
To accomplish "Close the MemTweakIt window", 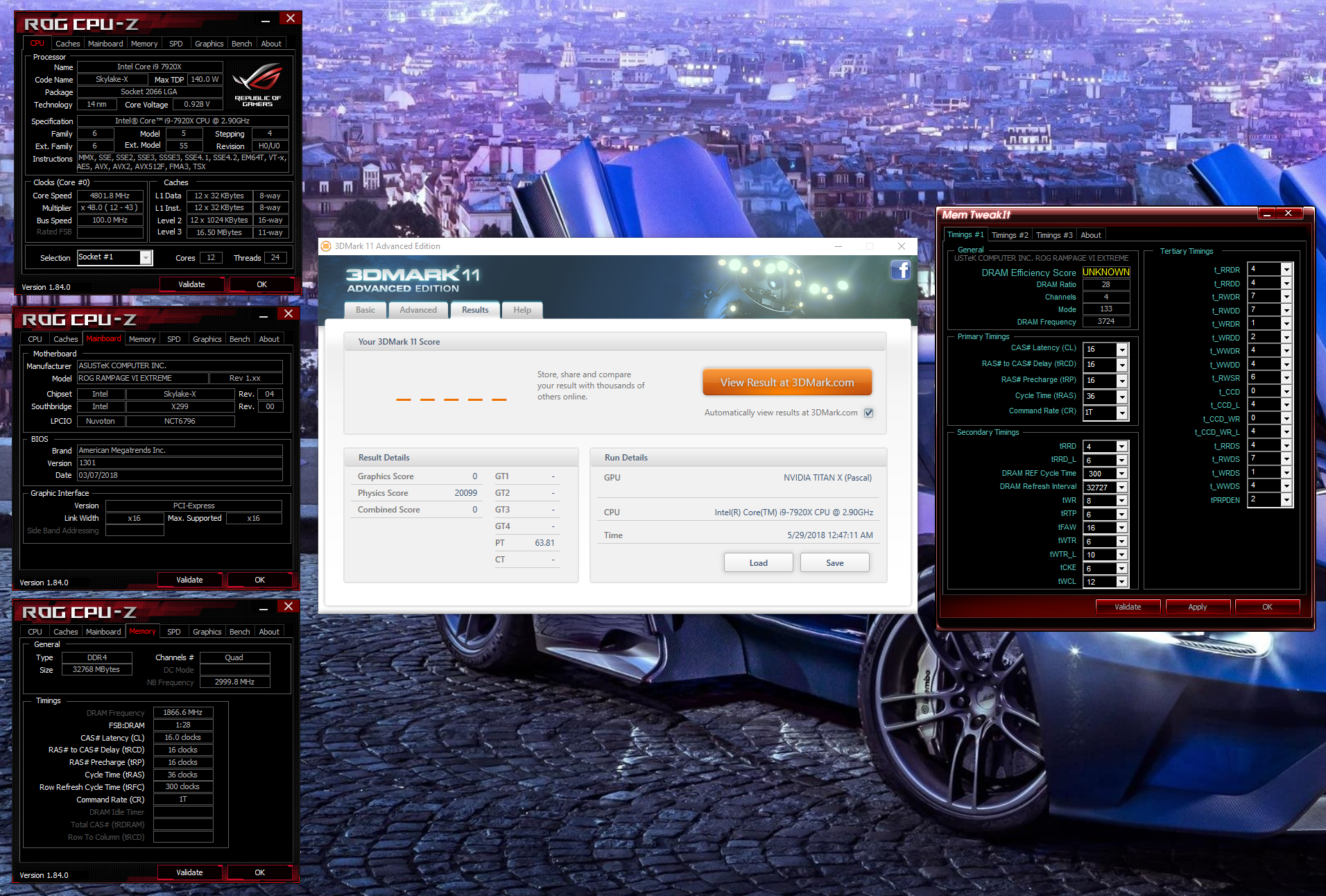I will pyautogui.click(x=1288, y=214).
